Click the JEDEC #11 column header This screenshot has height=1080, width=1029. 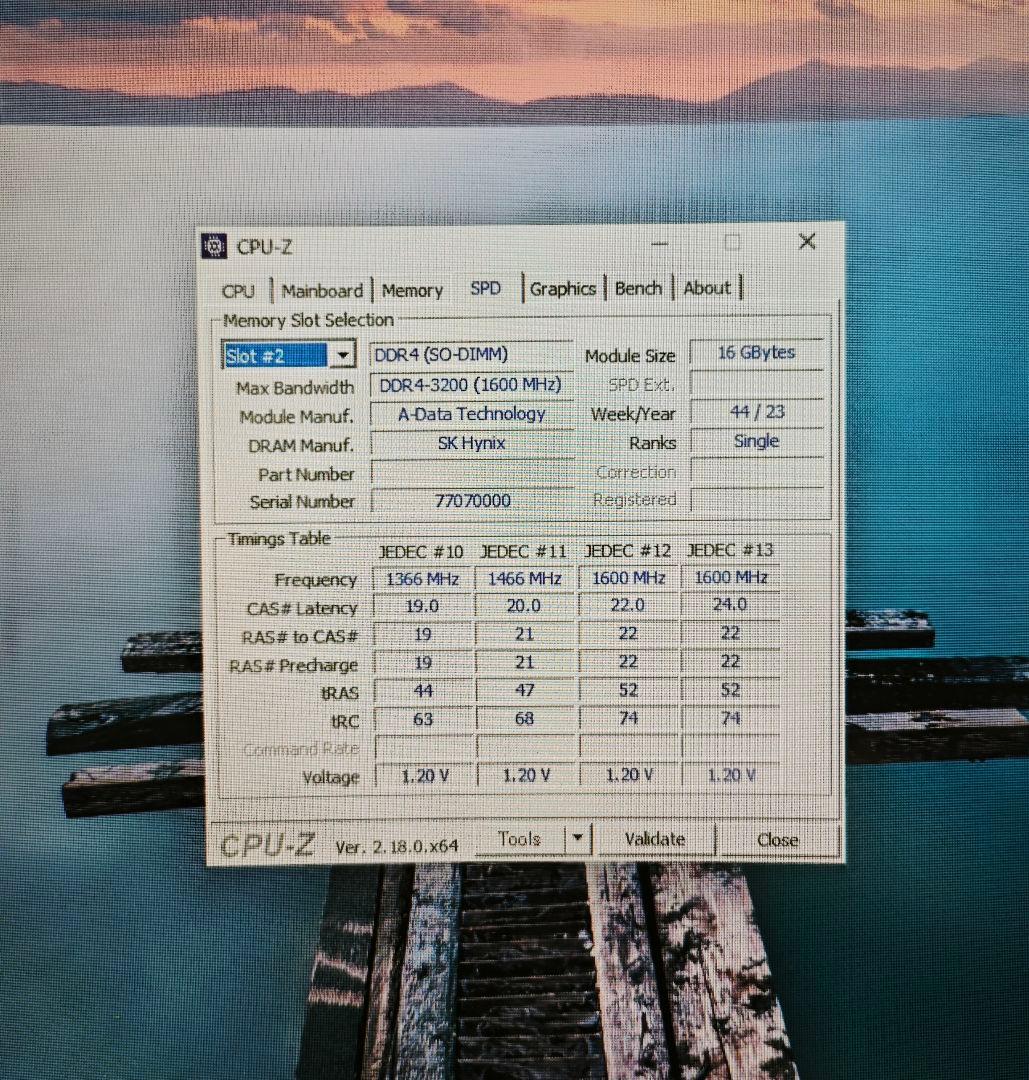click(523, 552)
